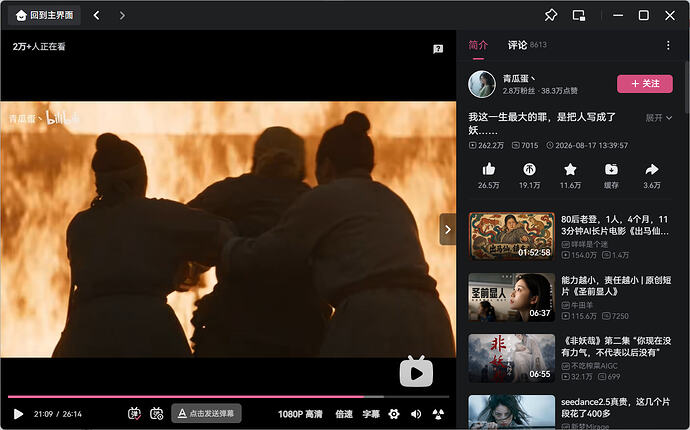Pin the window on top
690x430 pixels.
click(551, 15)
